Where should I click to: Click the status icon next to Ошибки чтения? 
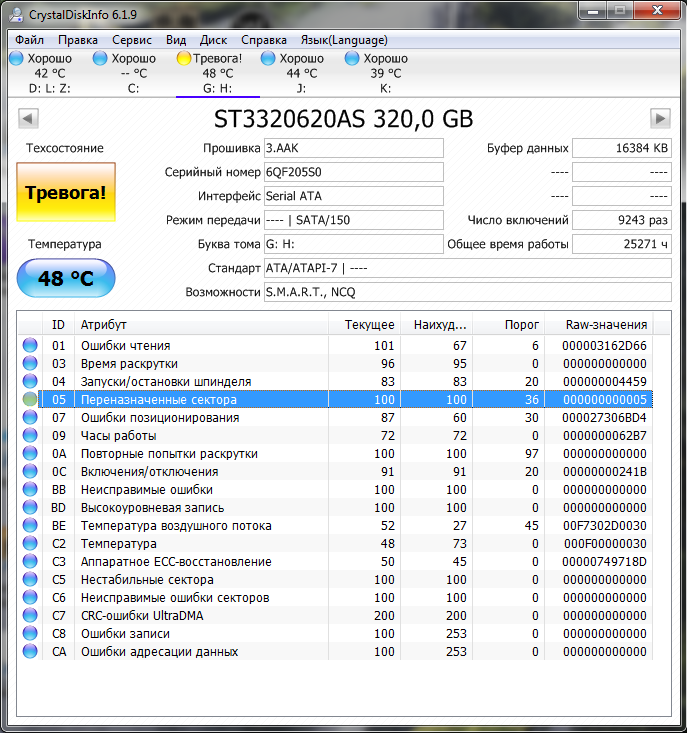click(30, 346)
